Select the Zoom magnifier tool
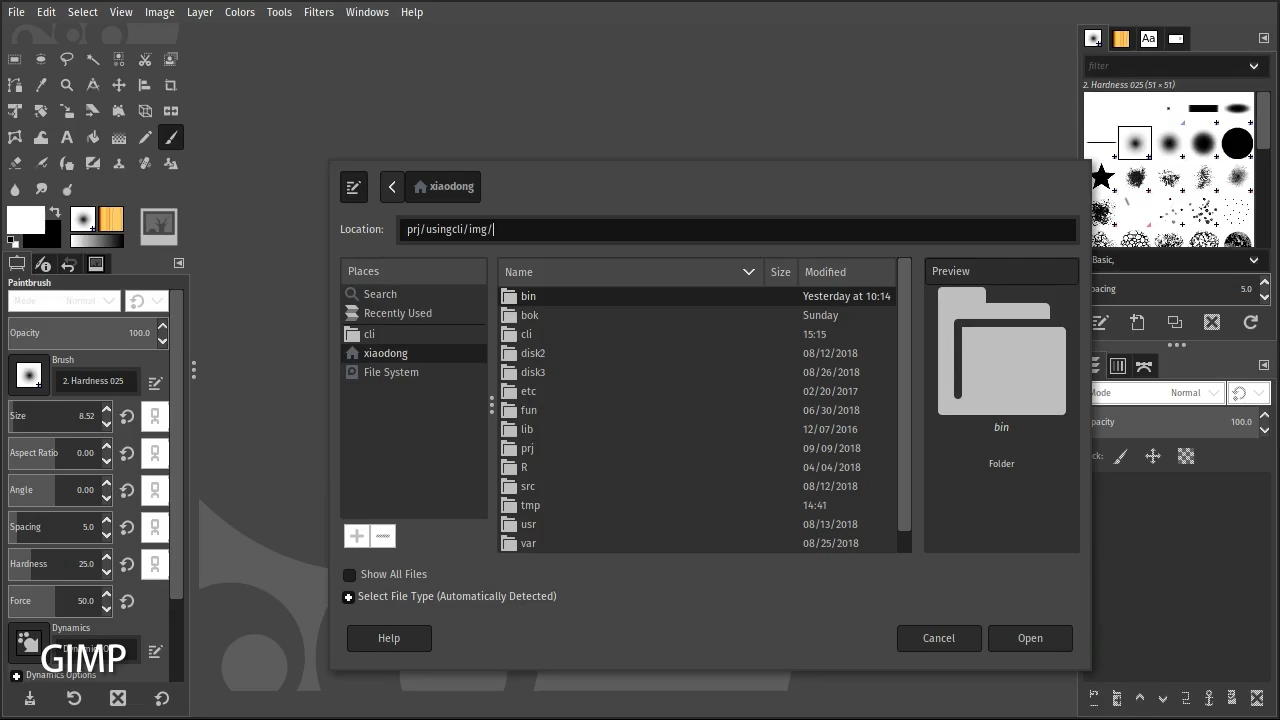 67,85
